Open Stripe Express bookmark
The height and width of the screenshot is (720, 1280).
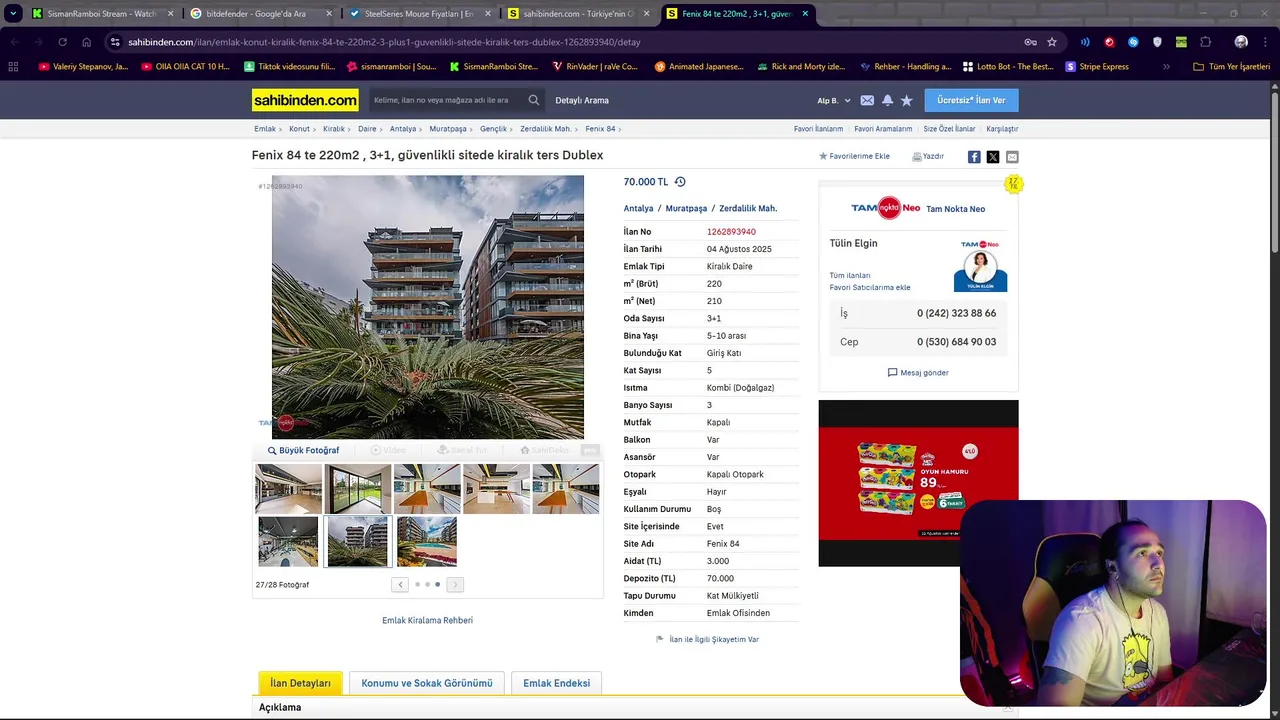click(1097, 67)
